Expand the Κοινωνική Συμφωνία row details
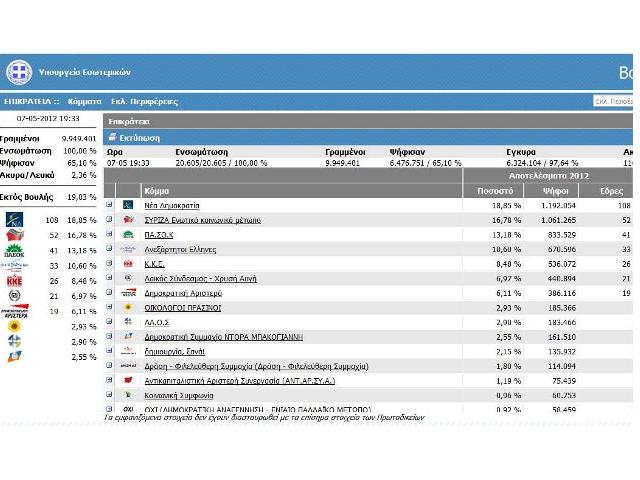This screenshot has height=480, width=640. [x=110, y=395]
